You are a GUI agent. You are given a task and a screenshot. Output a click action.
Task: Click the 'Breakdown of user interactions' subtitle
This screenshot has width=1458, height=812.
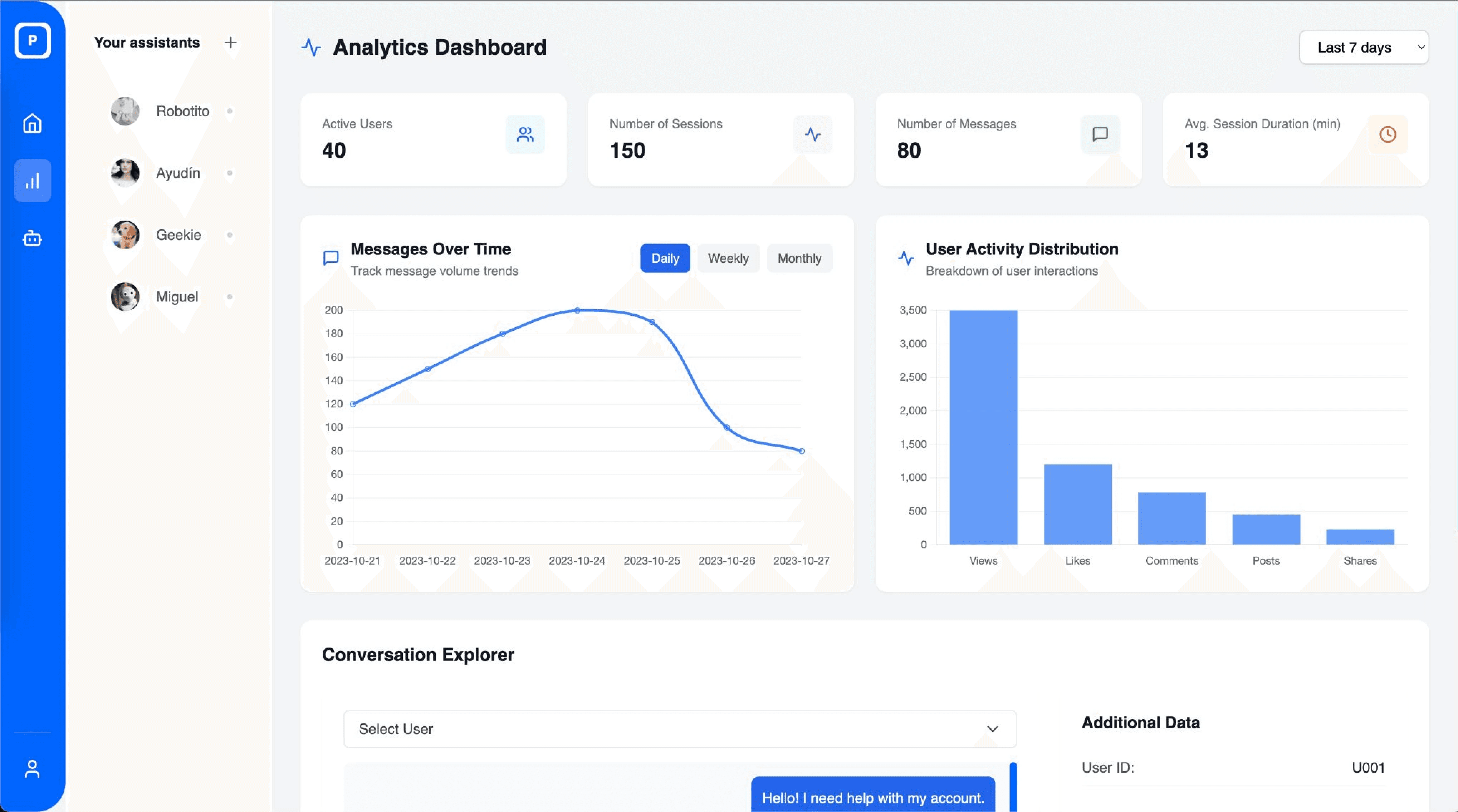(x=1012, y=271)
